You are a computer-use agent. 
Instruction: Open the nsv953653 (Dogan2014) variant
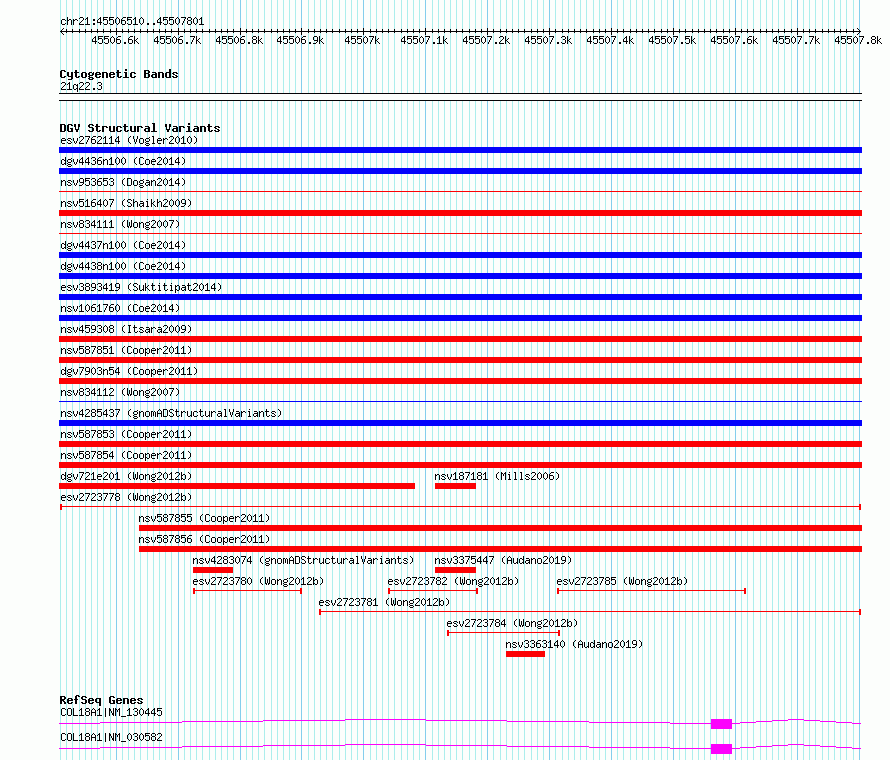tap(123, 182)
